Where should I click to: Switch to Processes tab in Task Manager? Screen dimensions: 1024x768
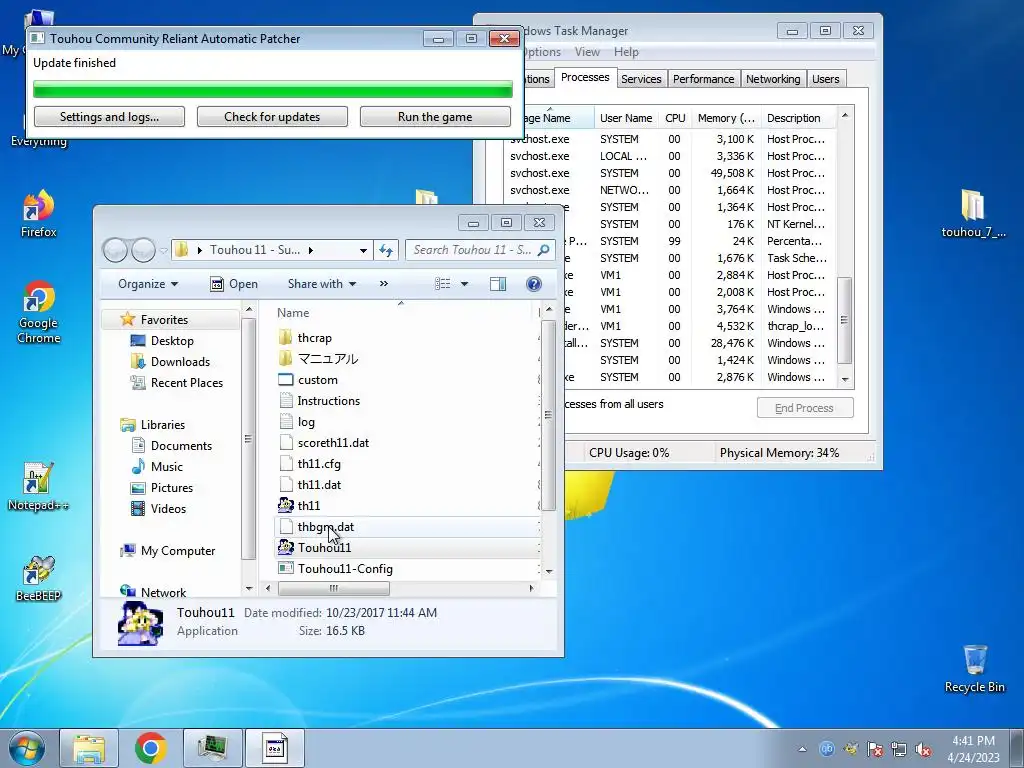pos(585,77)
